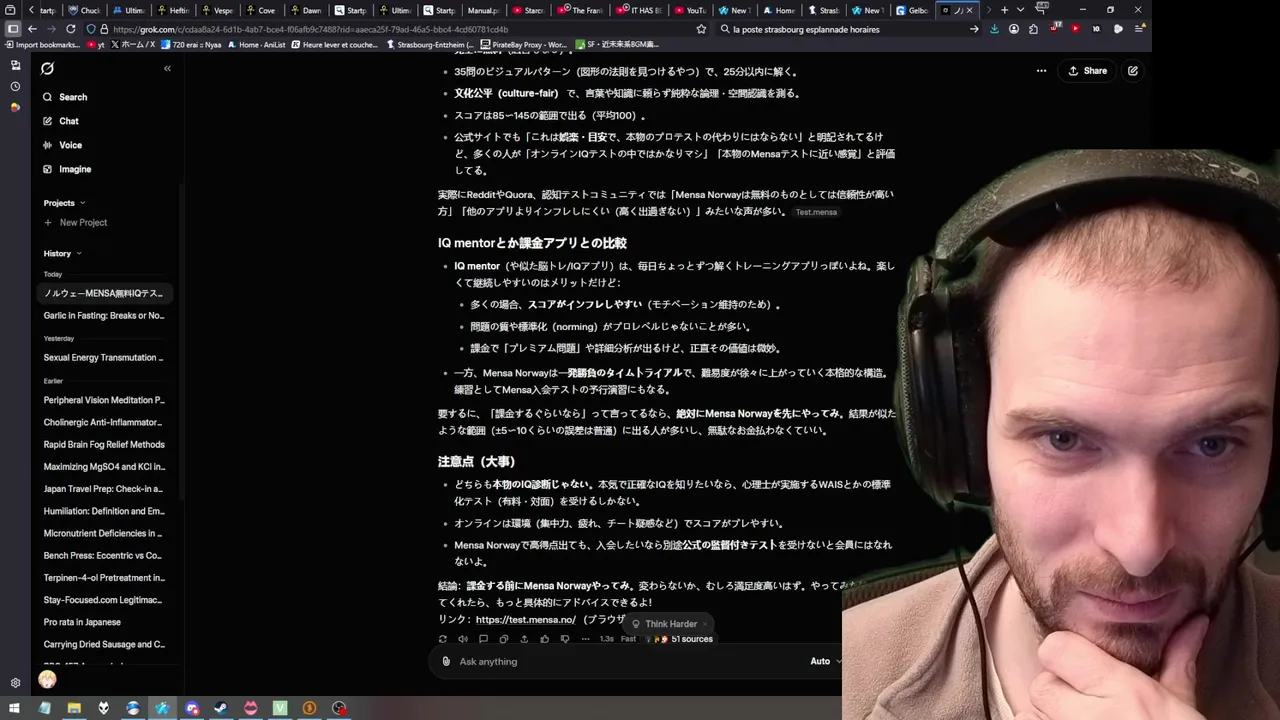Open more actions ellipsis under response

pyautogui.click(x=585, y=639)
